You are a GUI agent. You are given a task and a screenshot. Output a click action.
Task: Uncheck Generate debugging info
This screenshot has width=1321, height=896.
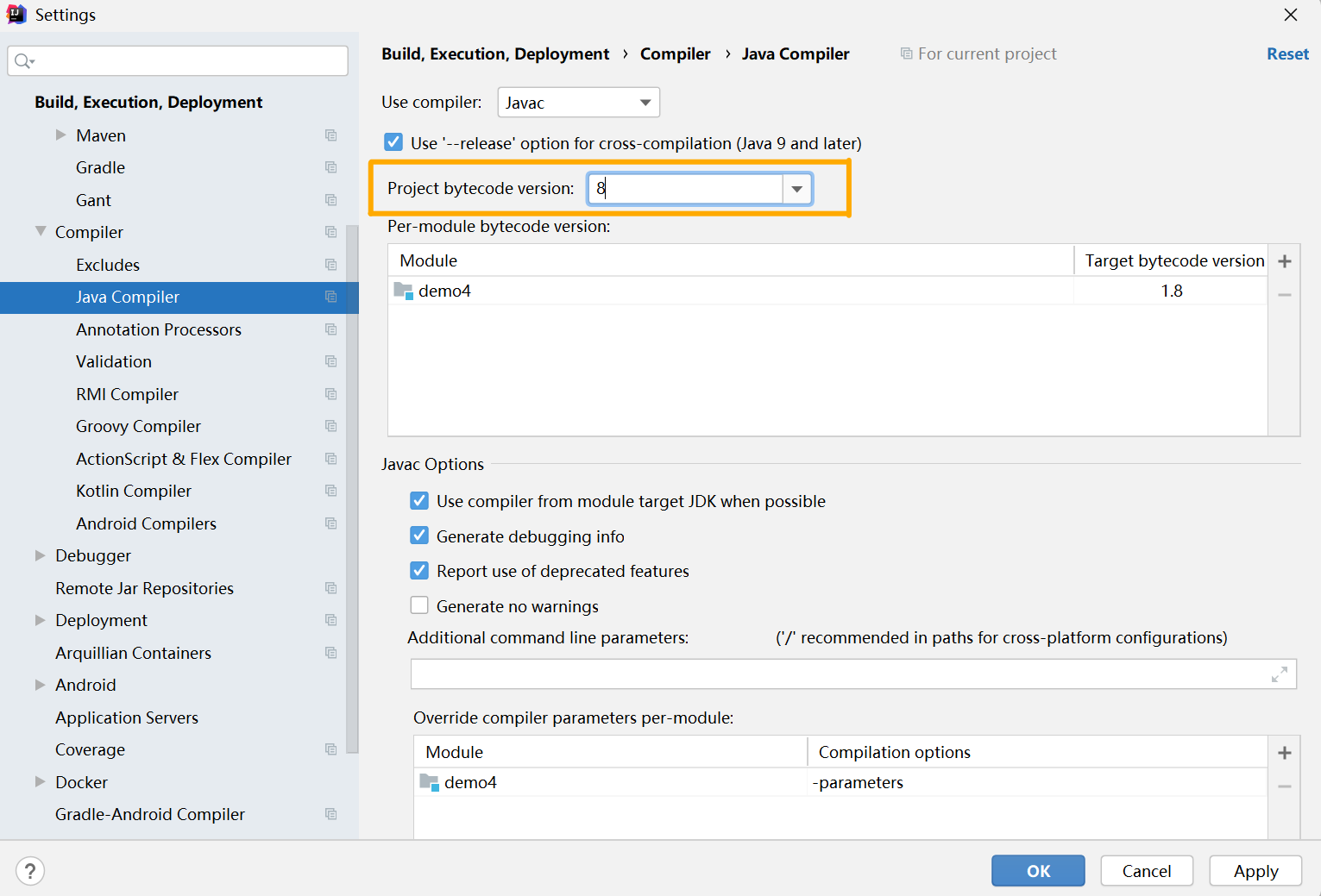[x=419, y=536]
